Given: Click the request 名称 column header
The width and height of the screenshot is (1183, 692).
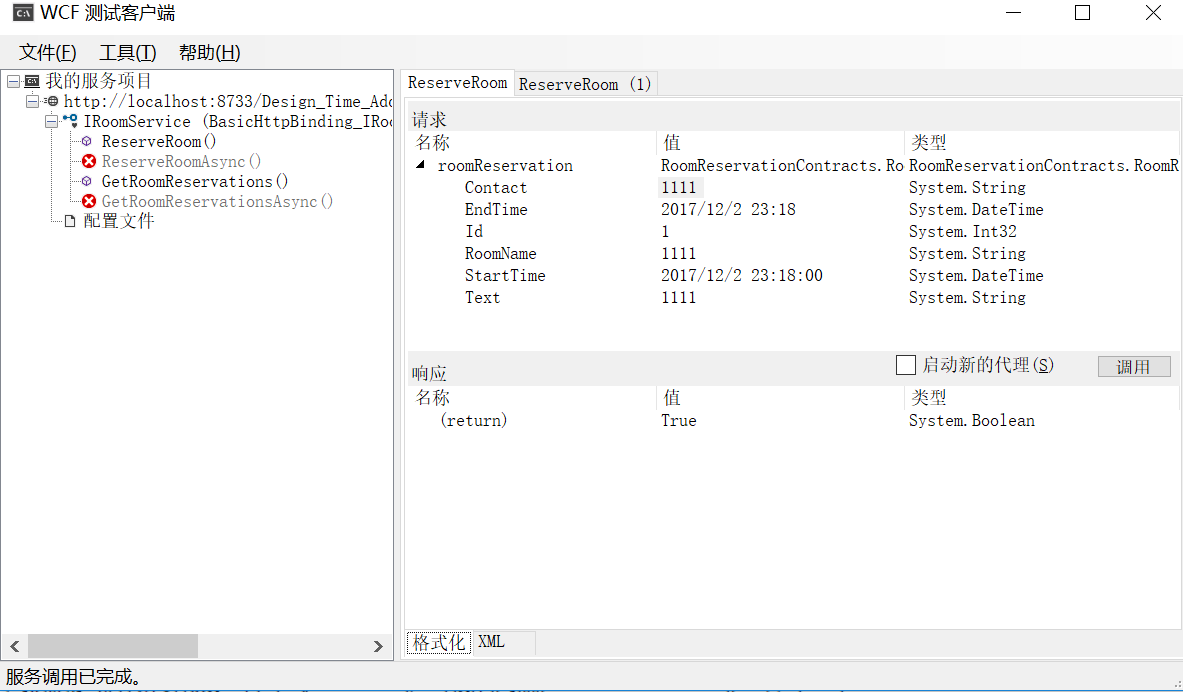Looking at the screenshot, I should (533, 143).
